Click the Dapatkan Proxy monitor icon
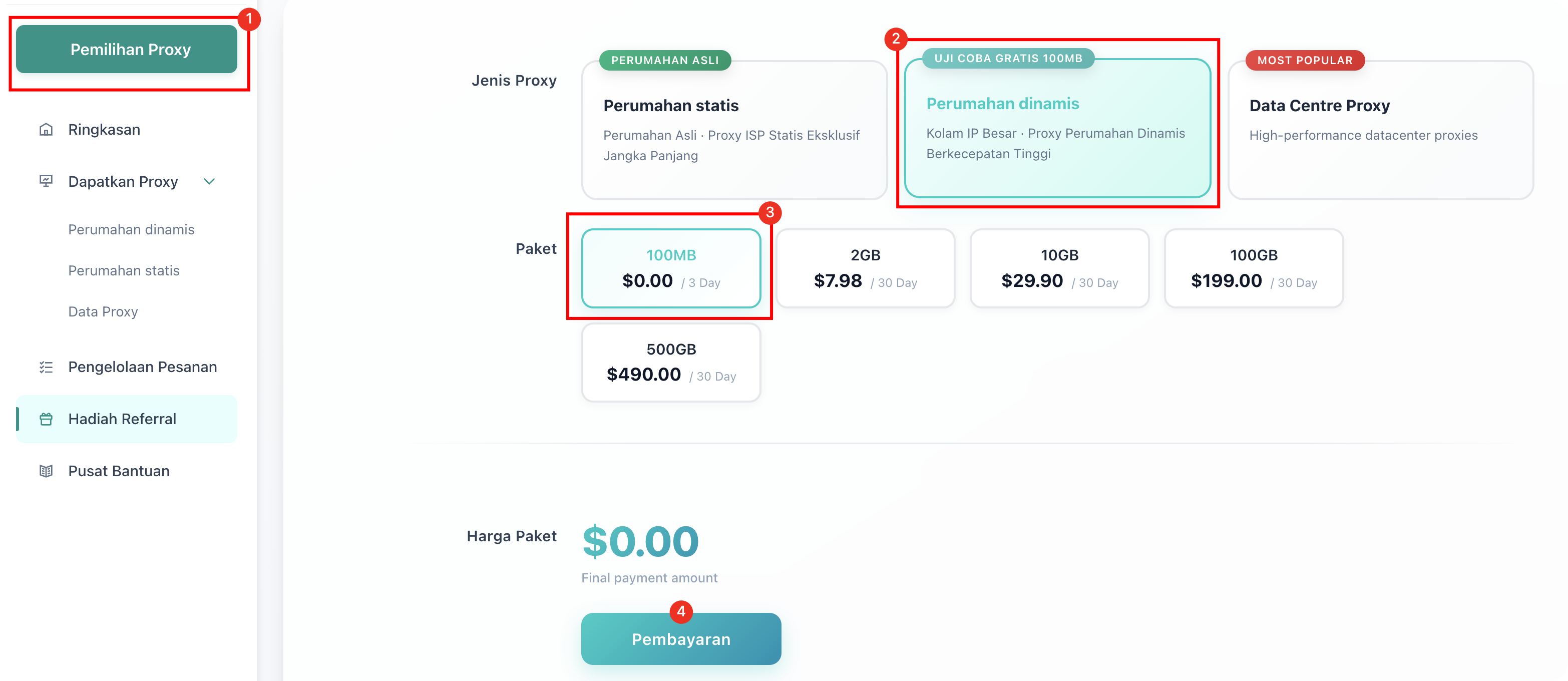Viewport: 1568px width, 681px height. pos(46,181)
